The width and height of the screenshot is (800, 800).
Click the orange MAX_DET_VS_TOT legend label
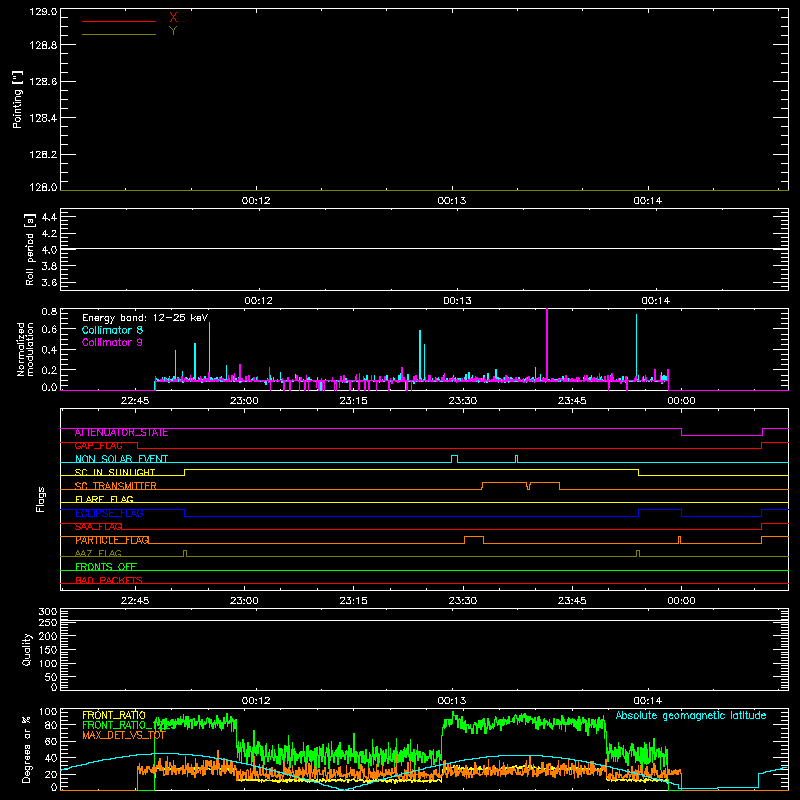pos(124,735)
